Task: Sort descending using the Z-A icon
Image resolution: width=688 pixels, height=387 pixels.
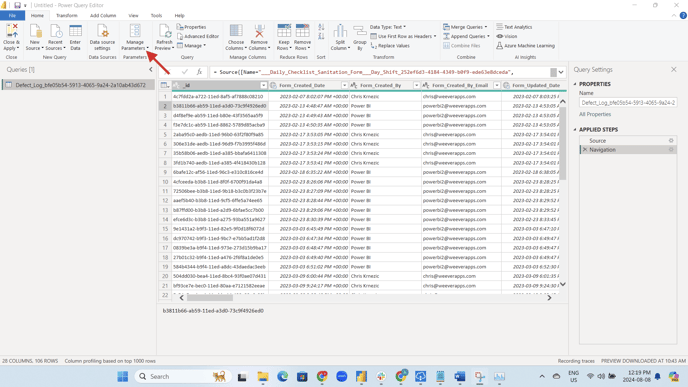Action: point(321,36)
